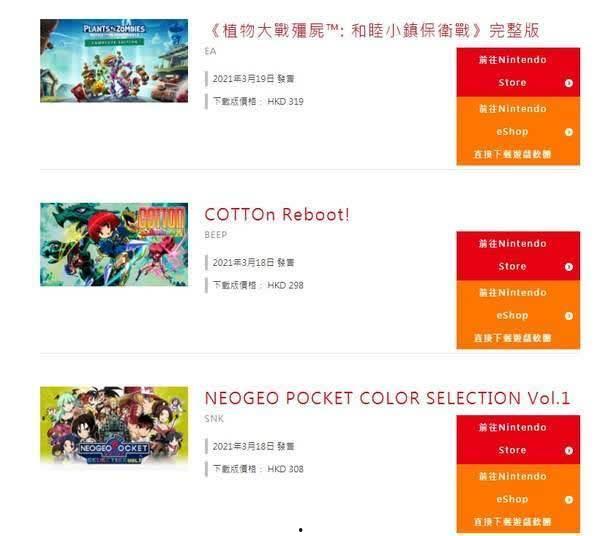Image resolution: width=600 pixels, height=536 pixels.
Task: Open the NEOGEO POCKET COLOR SELECTION Vol.1 title
Action: (387, 398)
